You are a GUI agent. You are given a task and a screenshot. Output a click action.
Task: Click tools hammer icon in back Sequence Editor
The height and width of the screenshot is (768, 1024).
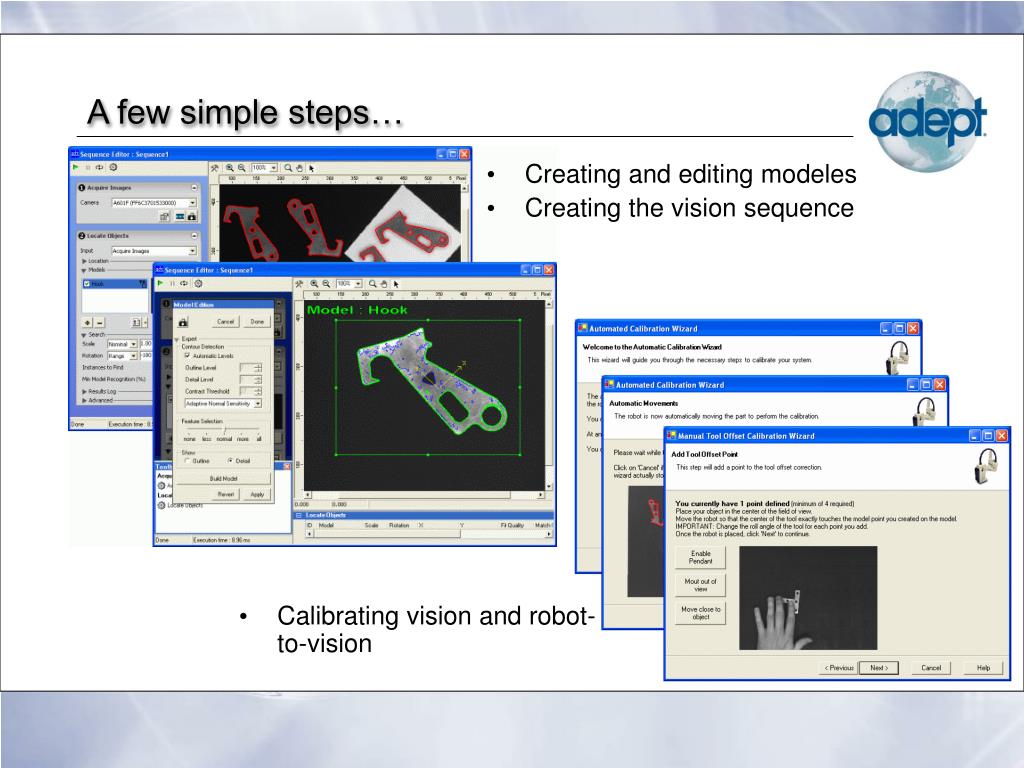pyautogui.click(x=214, y=168)
